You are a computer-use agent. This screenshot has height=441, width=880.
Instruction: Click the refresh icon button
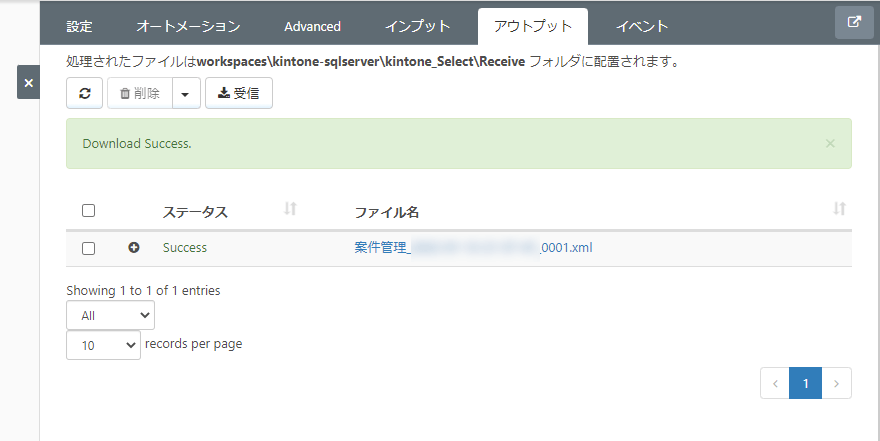click(84, 93)
